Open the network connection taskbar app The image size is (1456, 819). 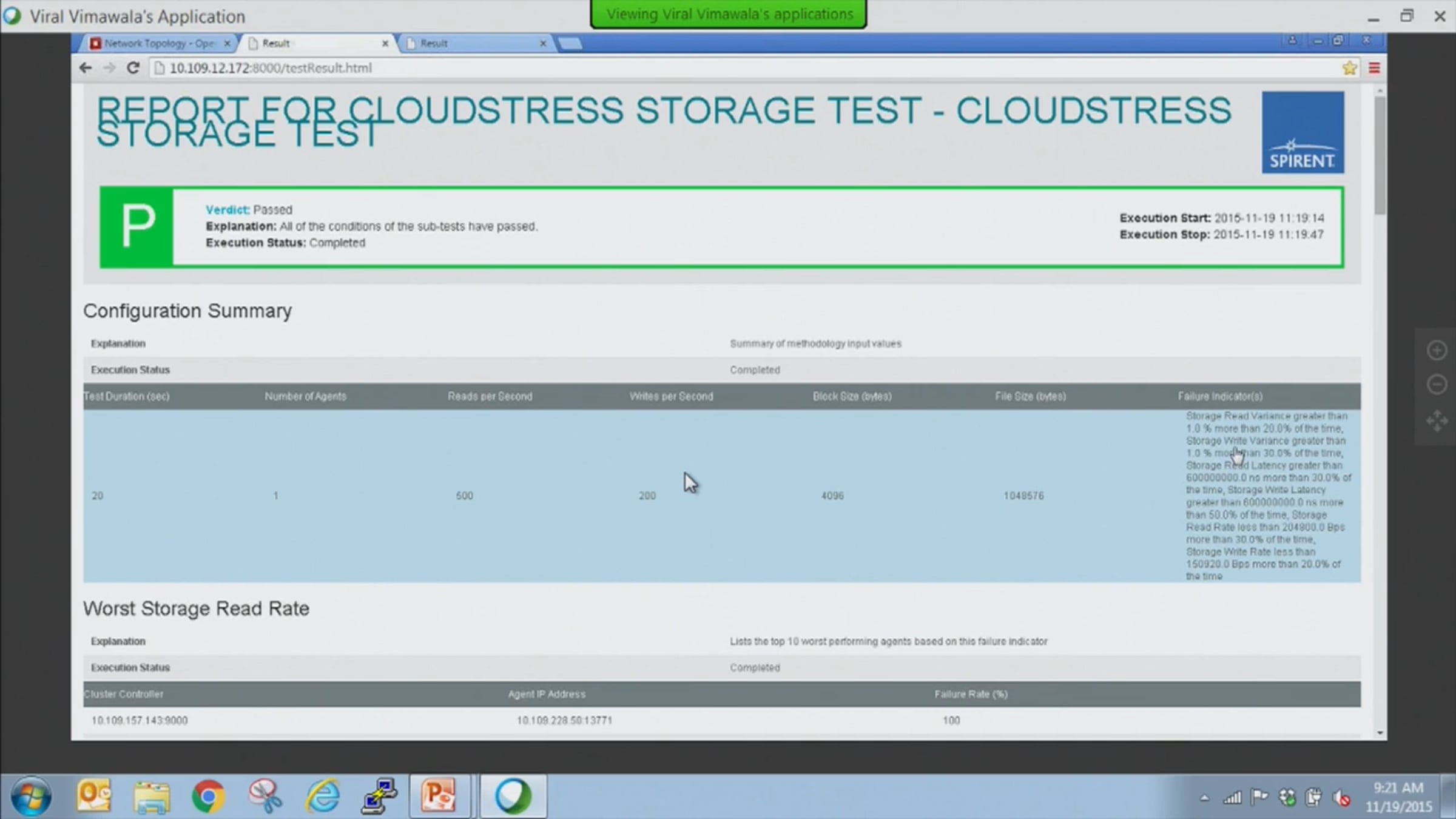[379, 796]
